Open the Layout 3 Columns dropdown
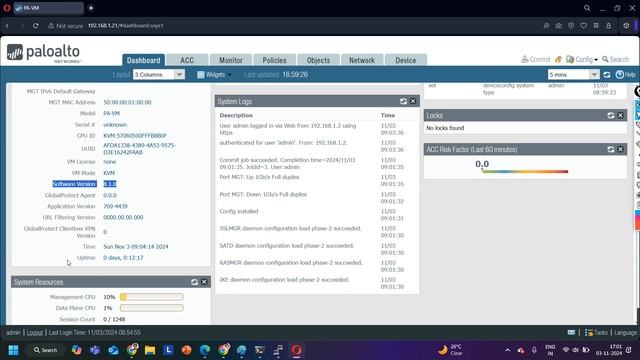This screenshot has height=360, width=640. pos(159,75)
